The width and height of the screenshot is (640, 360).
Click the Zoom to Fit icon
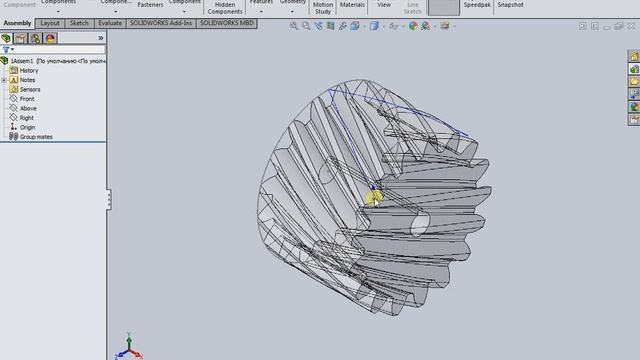pos(293,26)
